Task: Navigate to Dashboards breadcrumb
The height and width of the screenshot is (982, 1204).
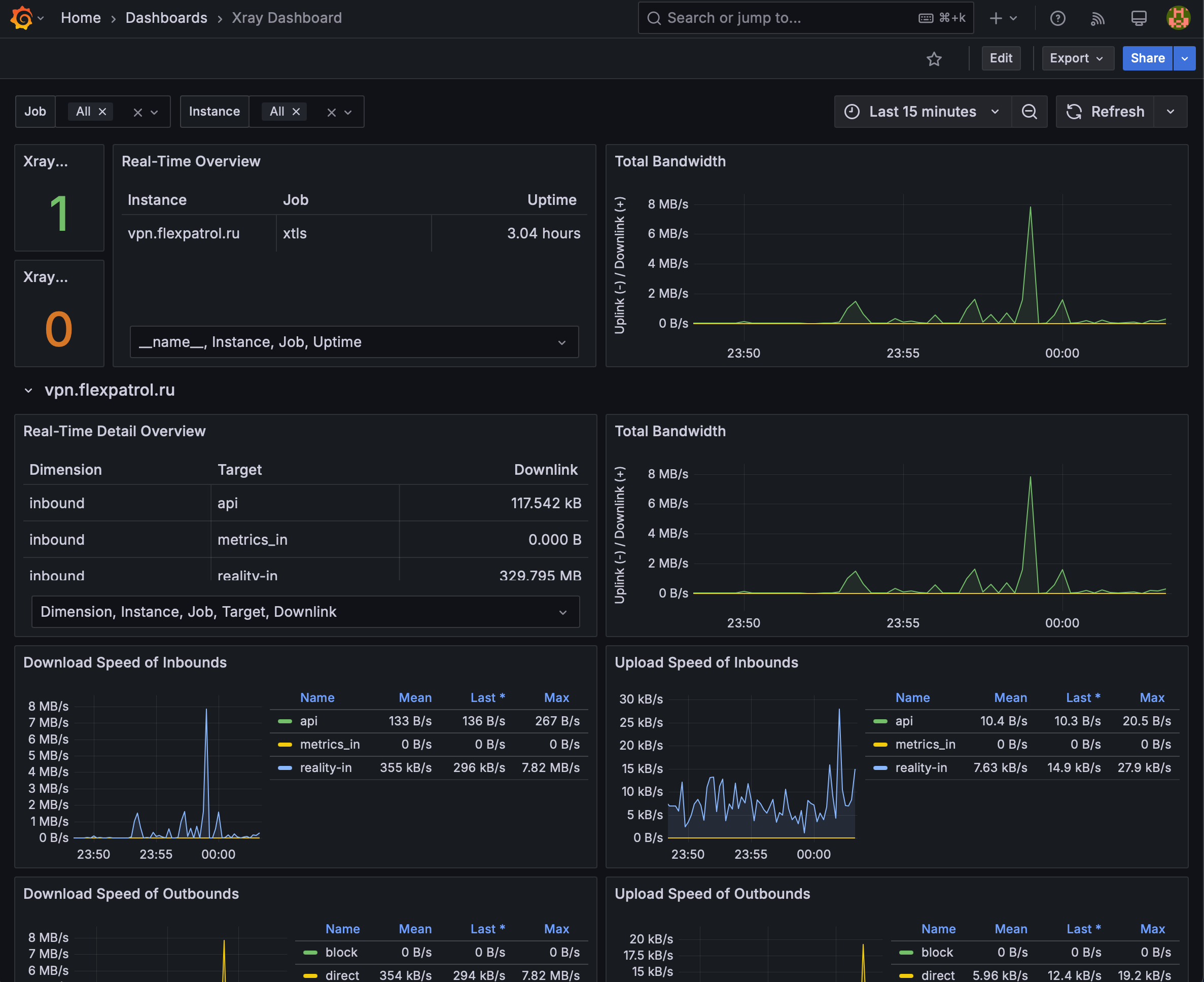Action: click(x=166, y=18)
